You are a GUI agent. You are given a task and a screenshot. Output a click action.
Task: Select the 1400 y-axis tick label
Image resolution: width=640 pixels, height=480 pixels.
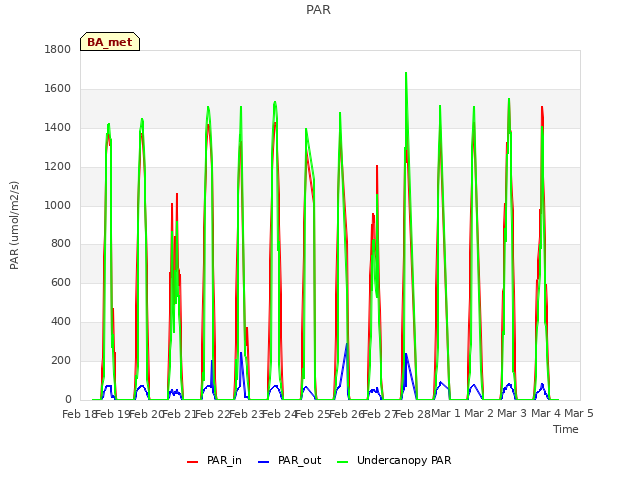(58, 128)
